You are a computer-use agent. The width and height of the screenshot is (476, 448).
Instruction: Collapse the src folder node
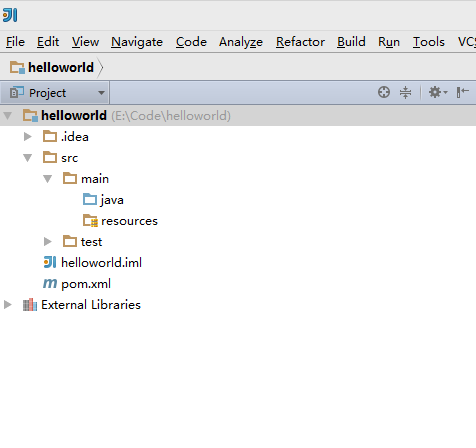[x=28, y=158]
